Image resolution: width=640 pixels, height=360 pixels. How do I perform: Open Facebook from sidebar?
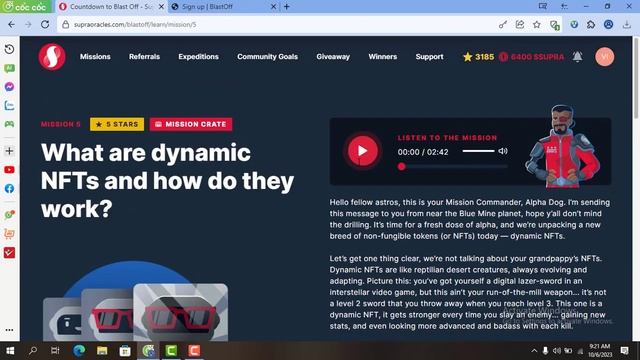[x=9, y=189]
